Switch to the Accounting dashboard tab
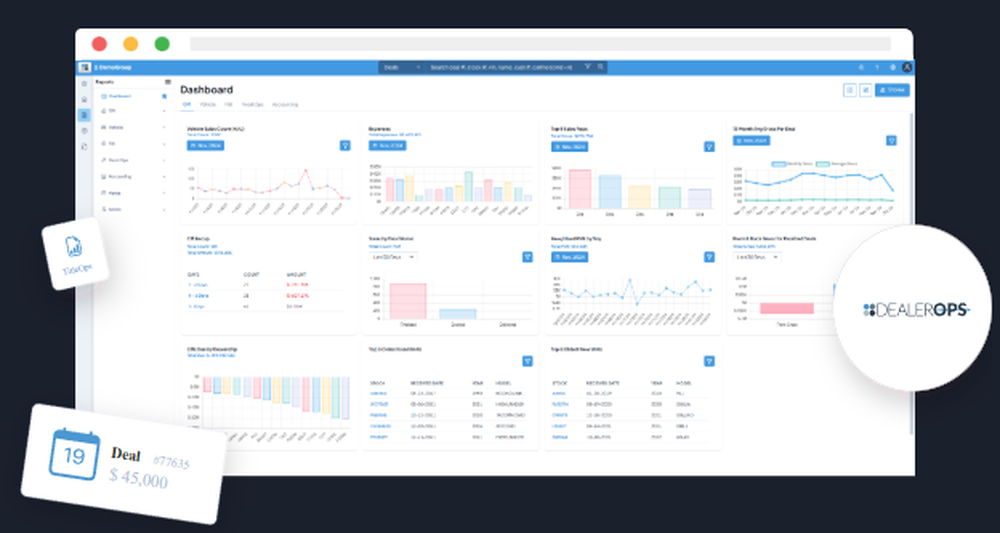Viewport: 1000px width, 533px height. (285, 104)
